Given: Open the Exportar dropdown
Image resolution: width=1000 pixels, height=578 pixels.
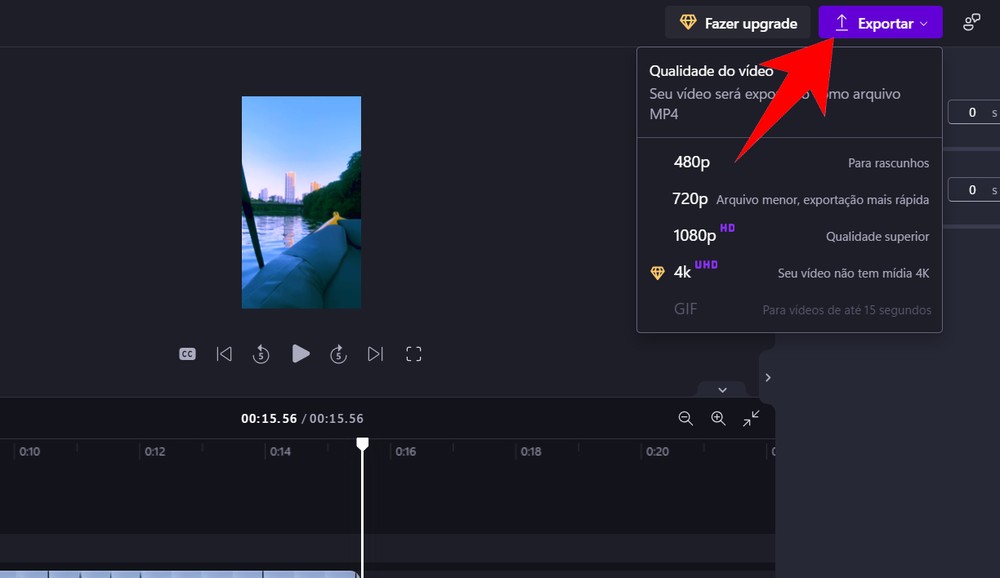Looking at the screenshot, I should [x=880, y=22].
